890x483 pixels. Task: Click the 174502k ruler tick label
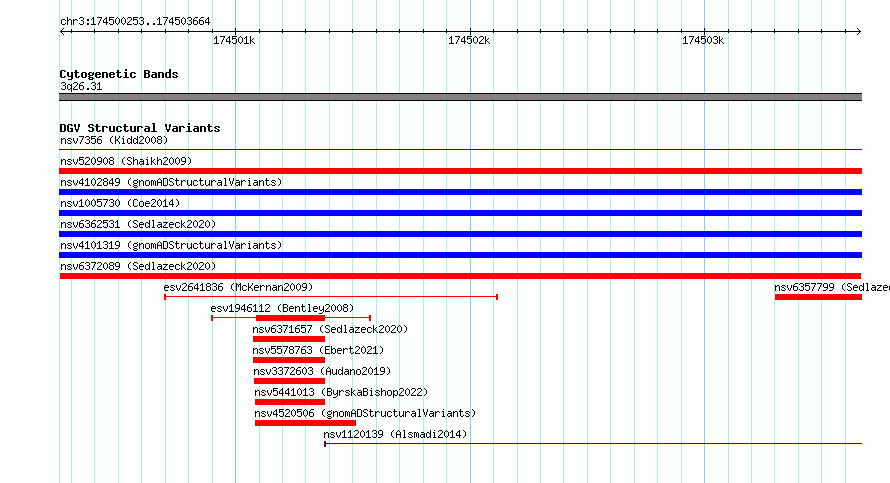469,40
